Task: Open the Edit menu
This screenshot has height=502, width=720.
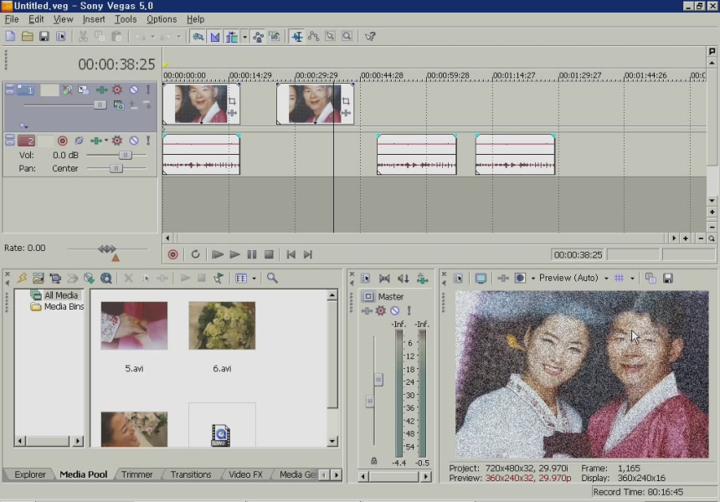Action: point(36,19)
